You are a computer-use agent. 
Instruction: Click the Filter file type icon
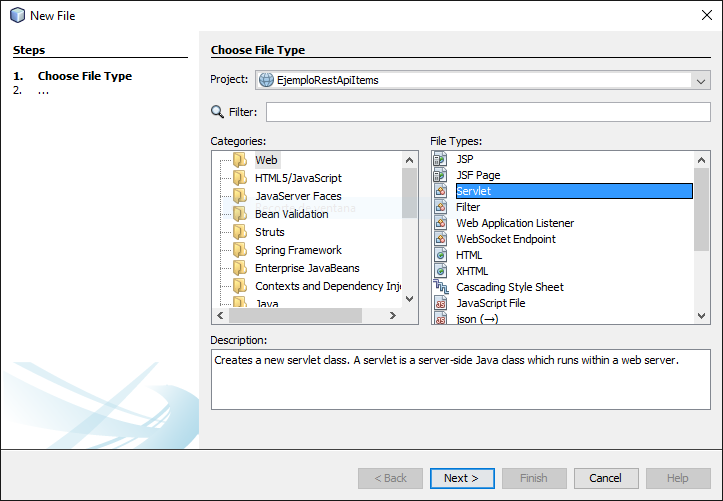[x=440, y=207]
